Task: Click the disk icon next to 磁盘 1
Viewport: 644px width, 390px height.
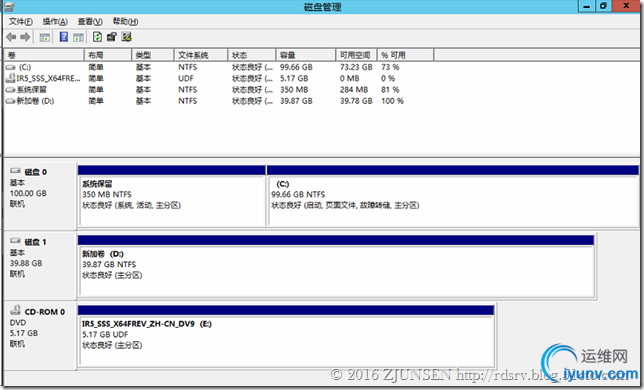Action: (x=16, y=241)
